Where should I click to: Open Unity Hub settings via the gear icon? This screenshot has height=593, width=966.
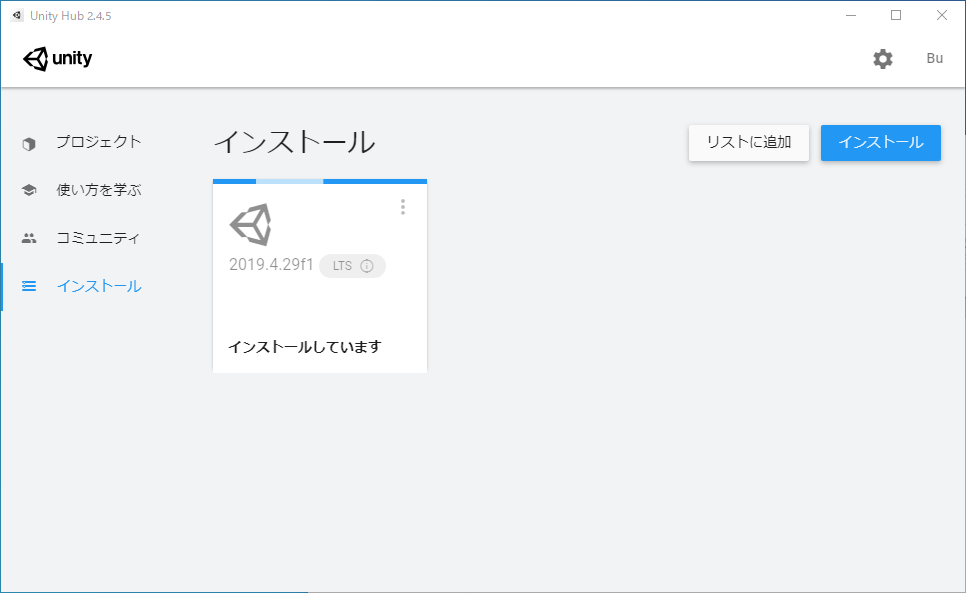882,58
